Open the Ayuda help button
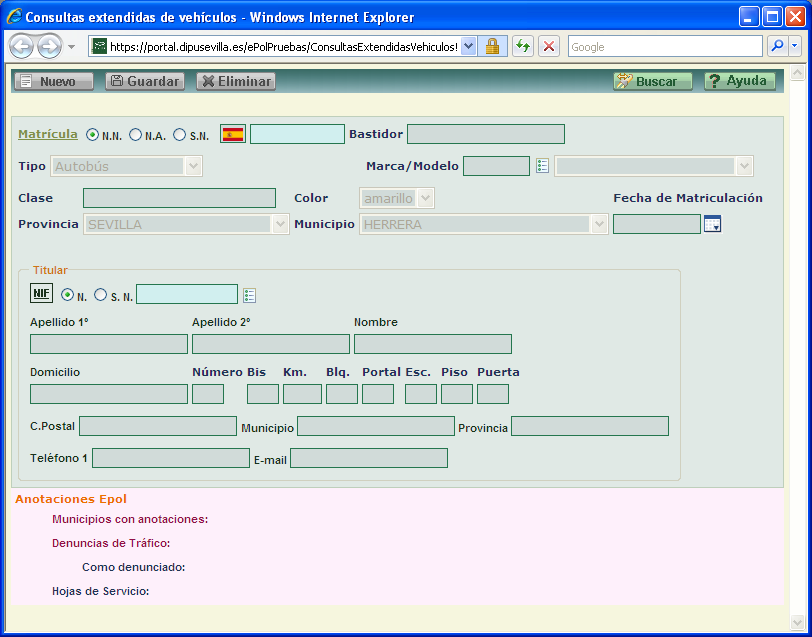 point(738,82)
